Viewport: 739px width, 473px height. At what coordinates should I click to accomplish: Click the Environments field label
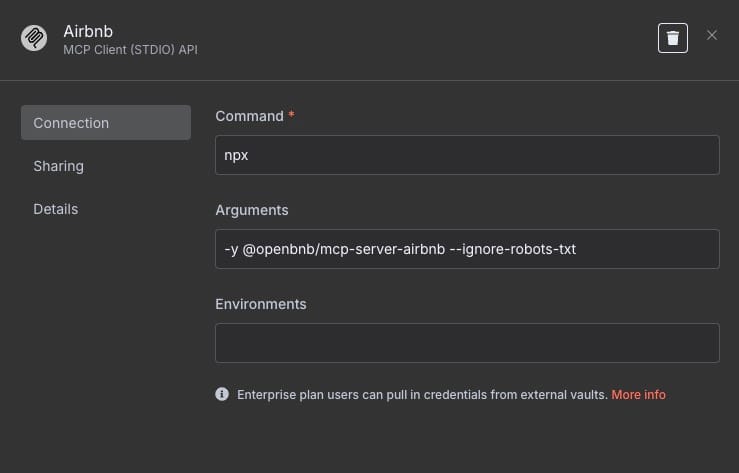(x=261, y=304)
